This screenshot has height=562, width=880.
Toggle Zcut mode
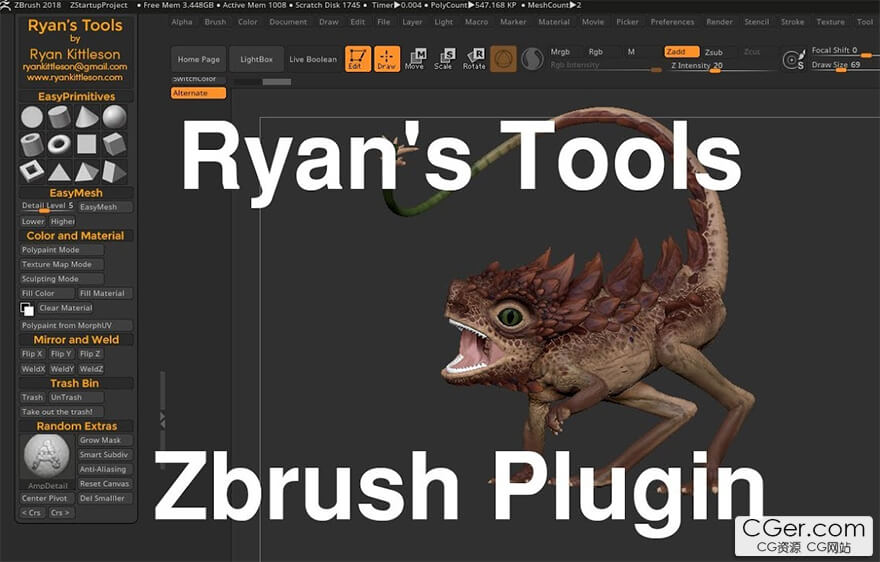[x=752, y=52]
